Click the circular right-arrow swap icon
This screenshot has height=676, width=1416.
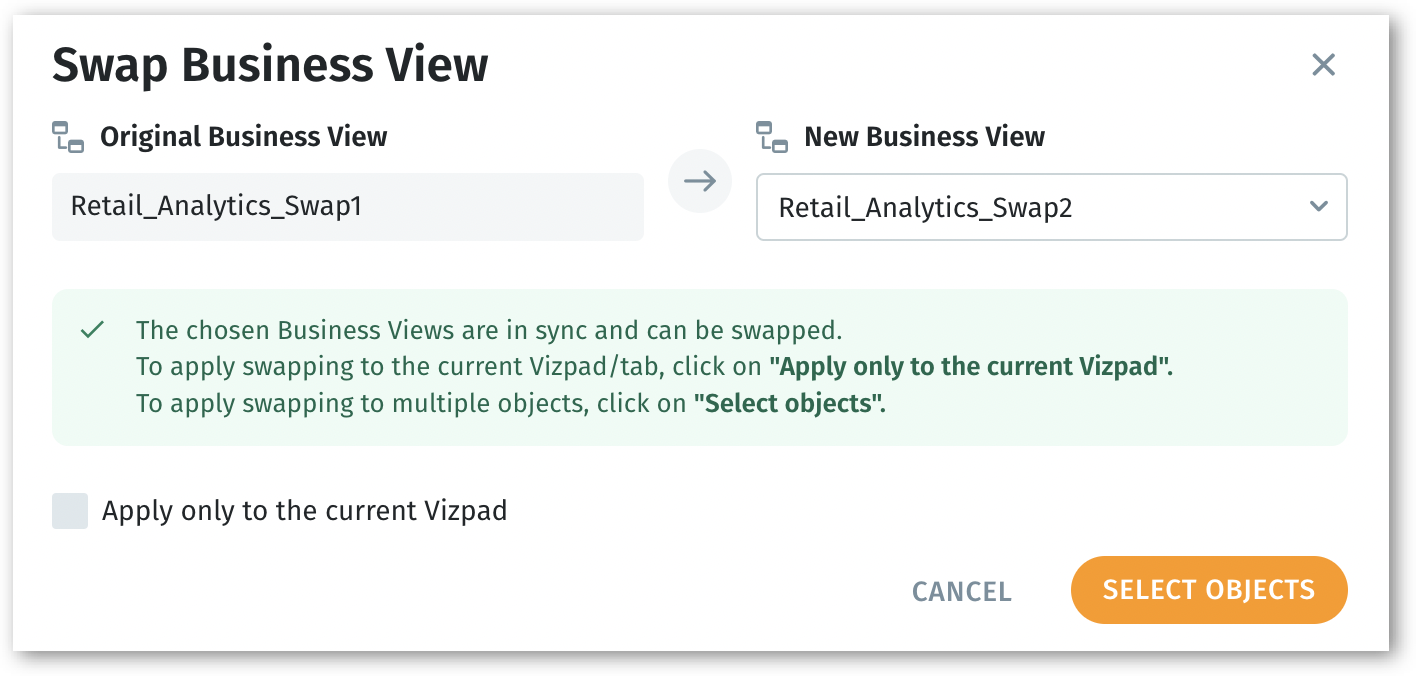tap(700, 181)
